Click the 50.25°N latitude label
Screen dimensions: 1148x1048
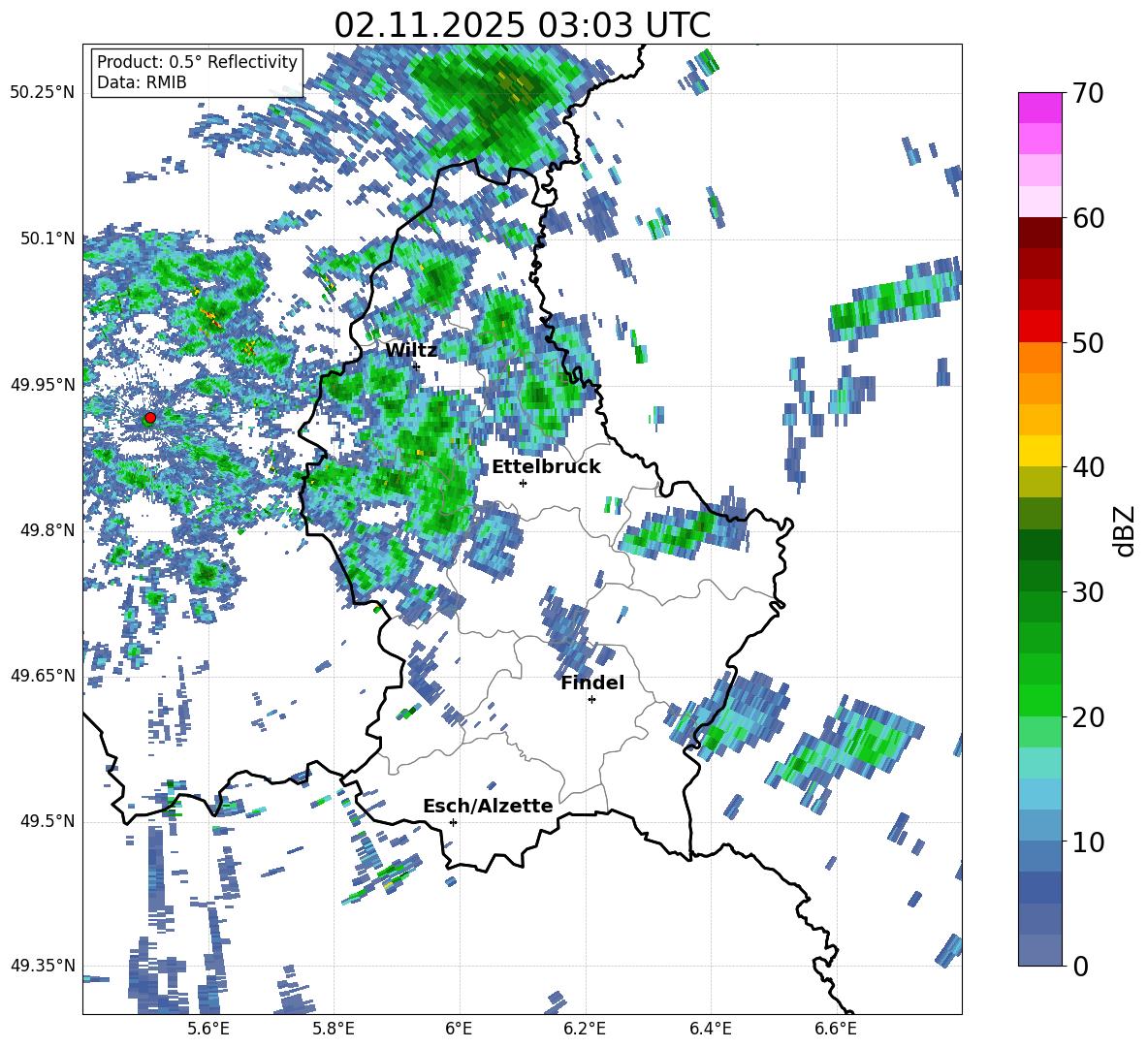tap(43, 93)
